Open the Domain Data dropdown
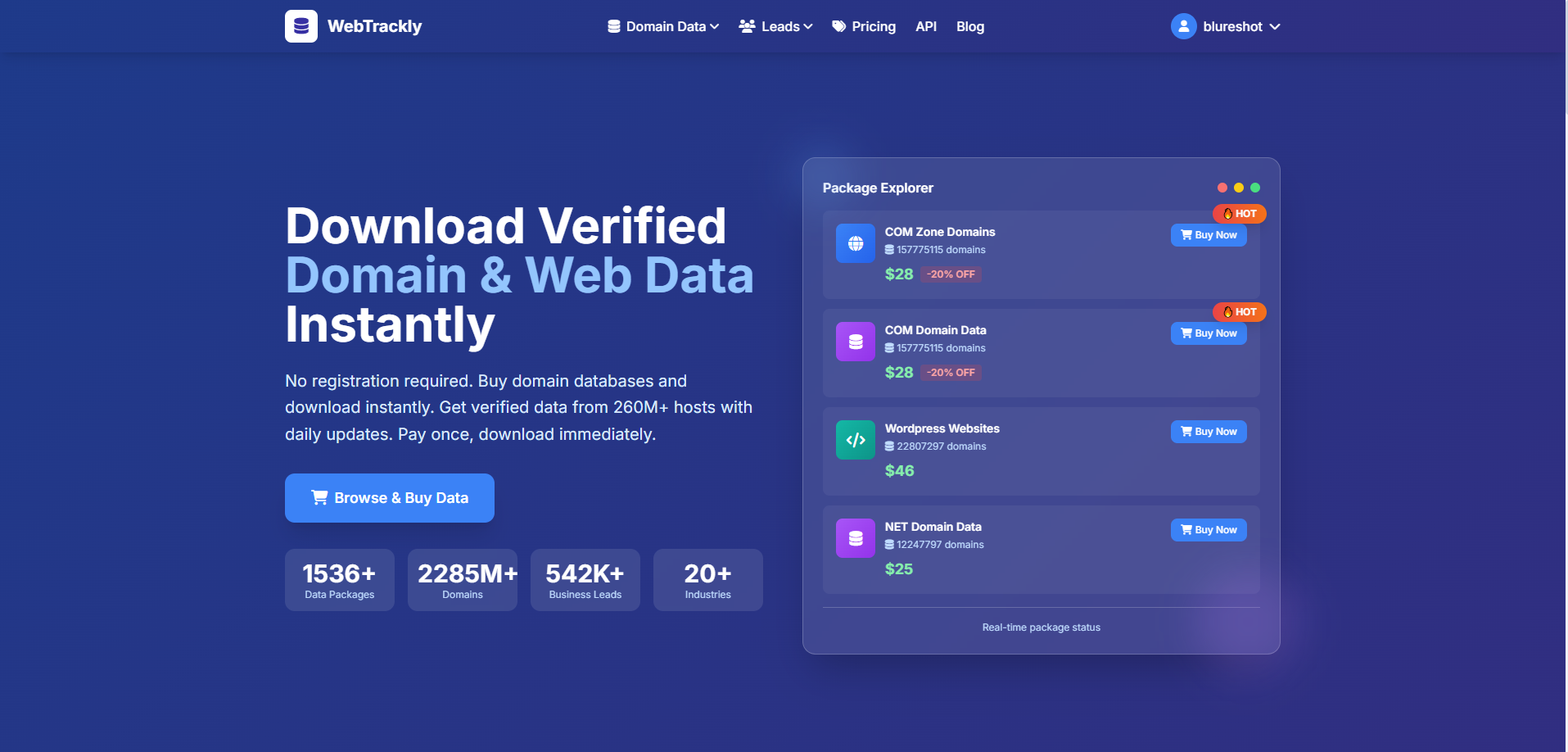The width and height of the screenshot is (1568, 752). pyautogui.click(x=662, y=25)
